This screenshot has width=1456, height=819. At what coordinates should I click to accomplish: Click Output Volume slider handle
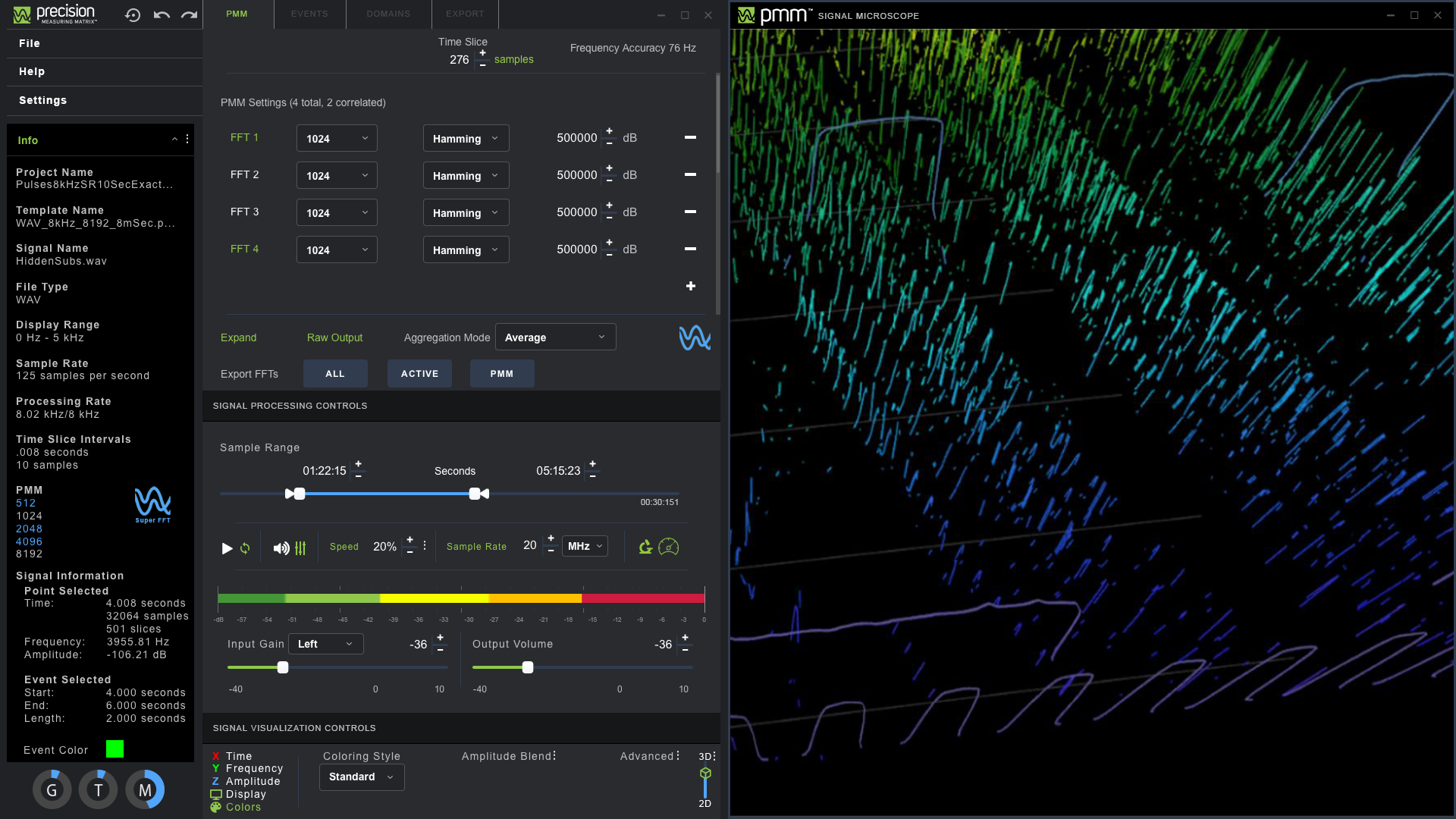[528, 667]
